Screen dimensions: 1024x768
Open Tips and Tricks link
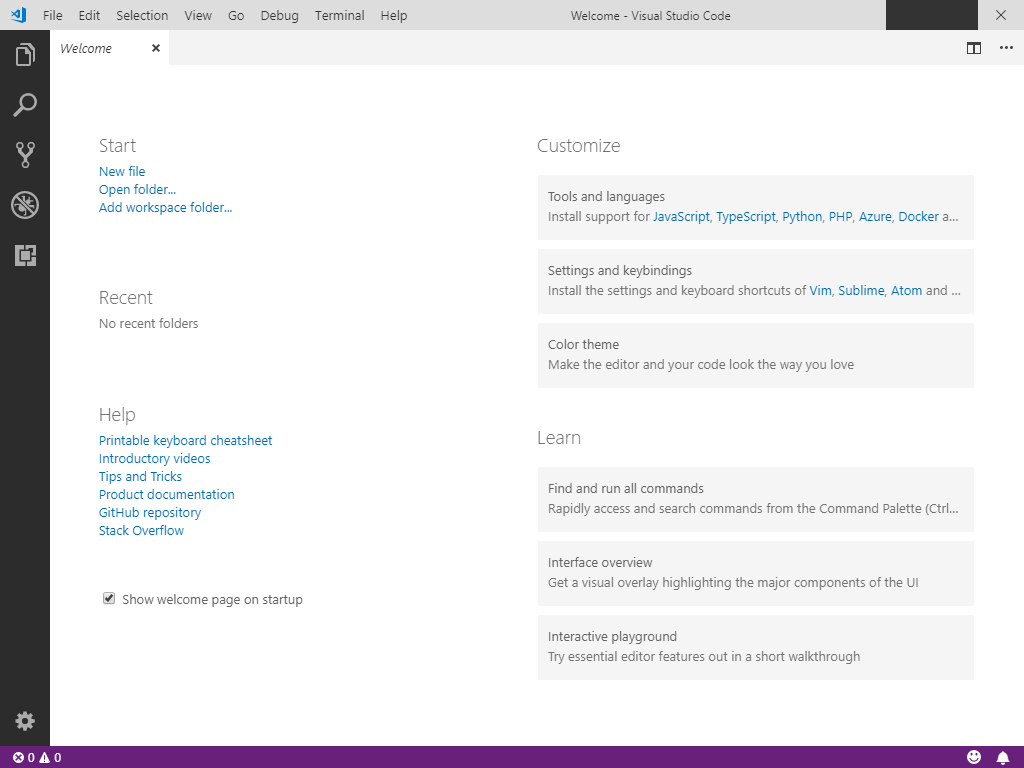point(140,477)
